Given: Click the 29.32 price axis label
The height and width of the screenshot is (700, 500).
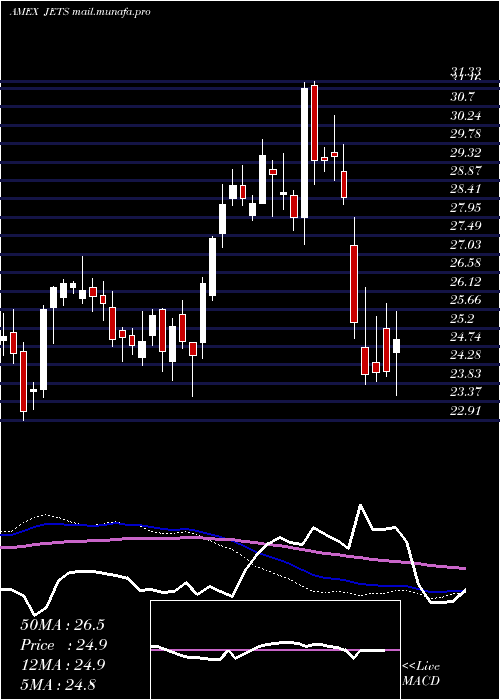Looking at the screenshot, I should (x=466, y=152).
